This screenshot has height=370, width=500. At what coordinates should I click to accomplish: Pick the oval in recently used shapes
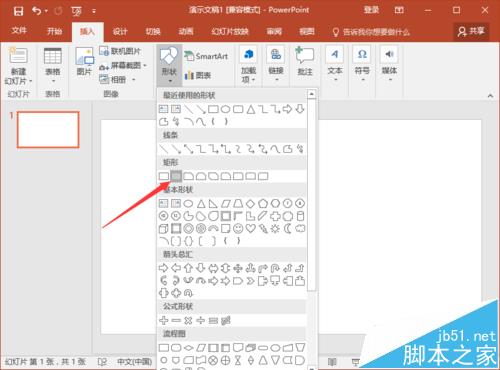click(x=226, y=109)
